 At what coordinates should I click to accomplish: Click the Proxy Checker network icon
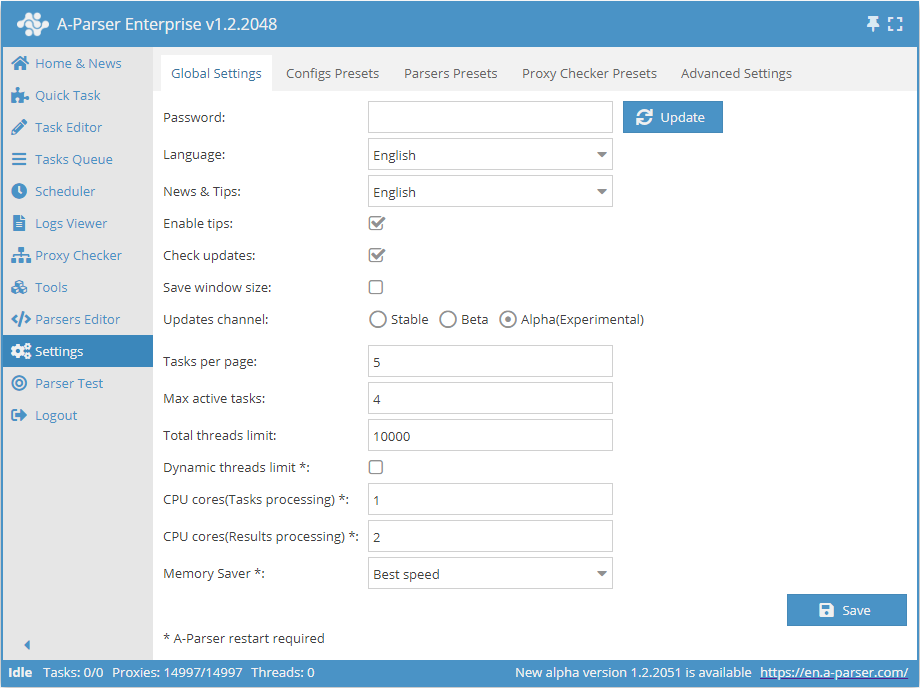coord(19,255)
